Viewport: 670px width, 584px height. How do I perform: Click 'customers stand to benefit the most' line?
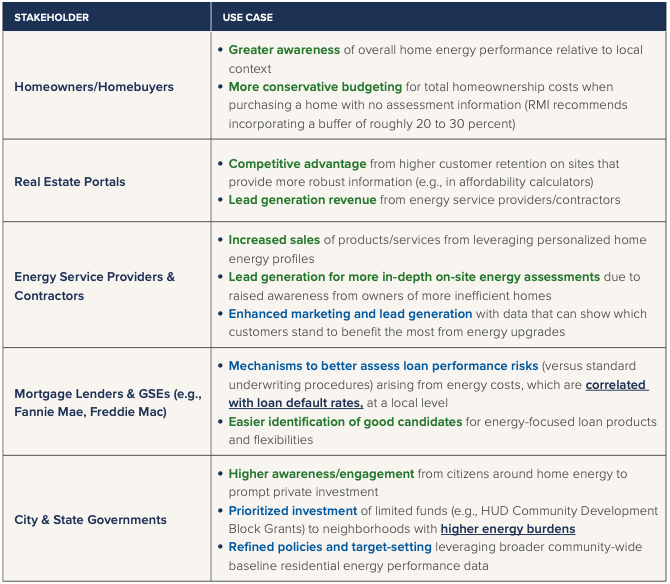click(x=397, y=332)
